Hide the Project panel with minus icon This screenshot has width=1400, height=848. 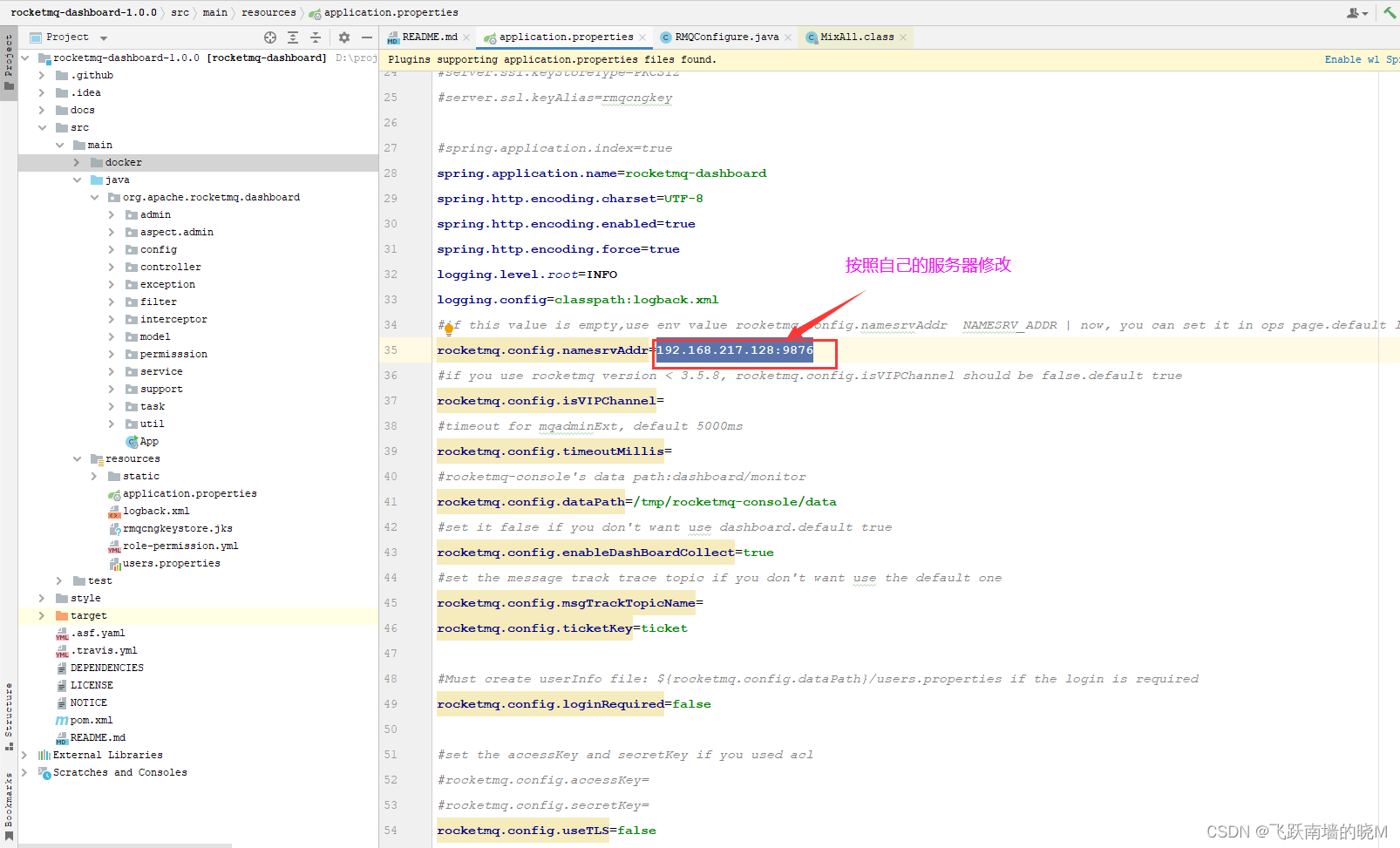coord(367,37)
